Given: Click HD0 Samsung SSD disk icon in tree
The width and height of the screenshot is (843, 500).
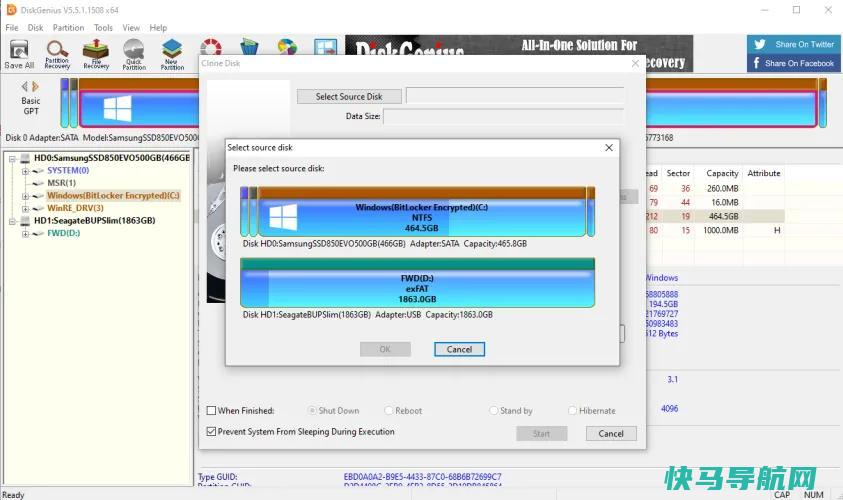Looking at the screenshot, I should click(25, 158).
